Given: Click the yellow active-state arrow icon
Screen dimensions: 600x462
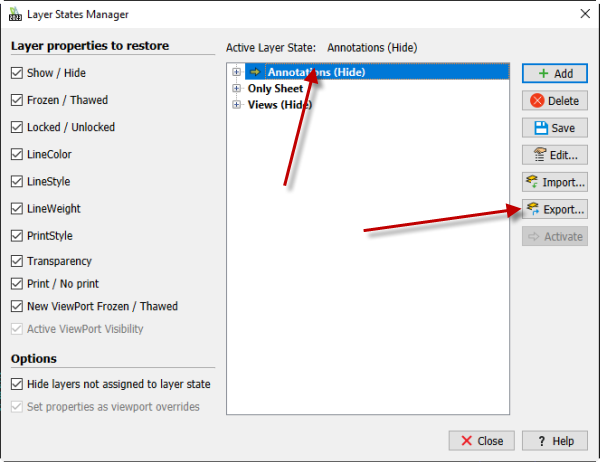Looking at the screenshot, I should coord(255,72).
